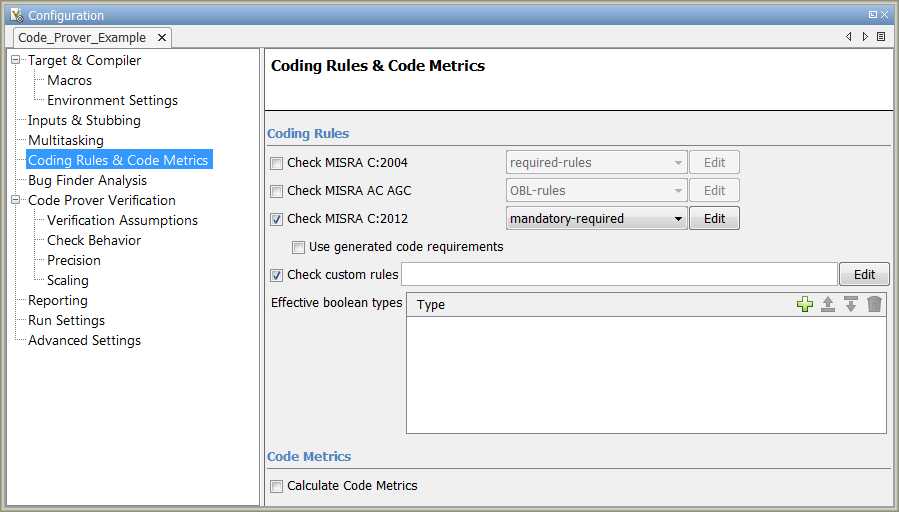Enable the Check MISRA C:2004 checkbox

[277, 163]
